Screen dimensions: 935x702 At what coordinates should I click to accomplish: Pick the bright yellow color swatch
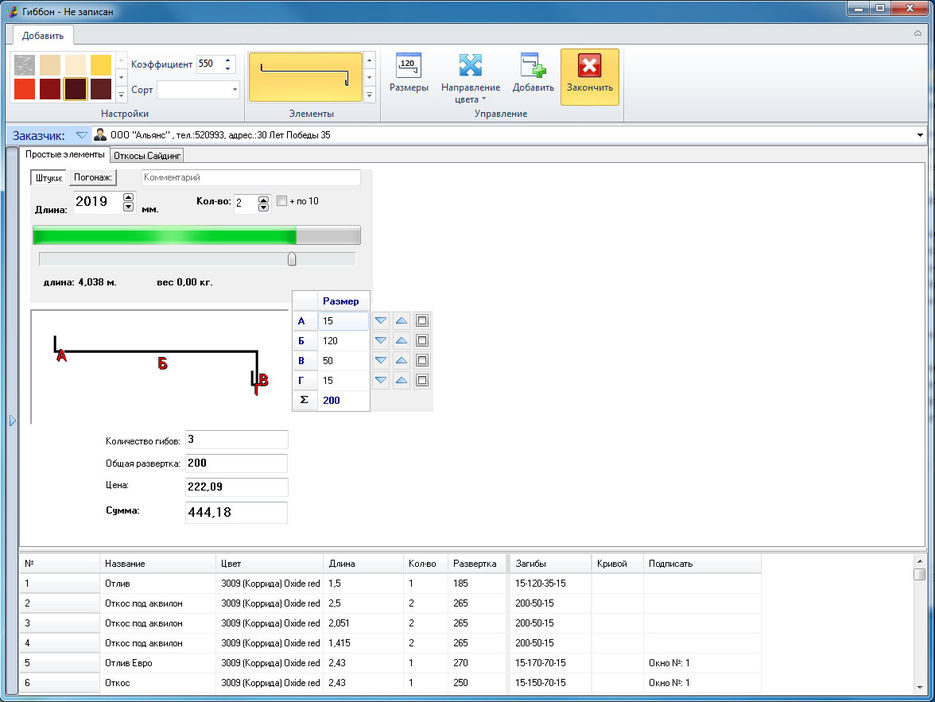coord(101,64)
